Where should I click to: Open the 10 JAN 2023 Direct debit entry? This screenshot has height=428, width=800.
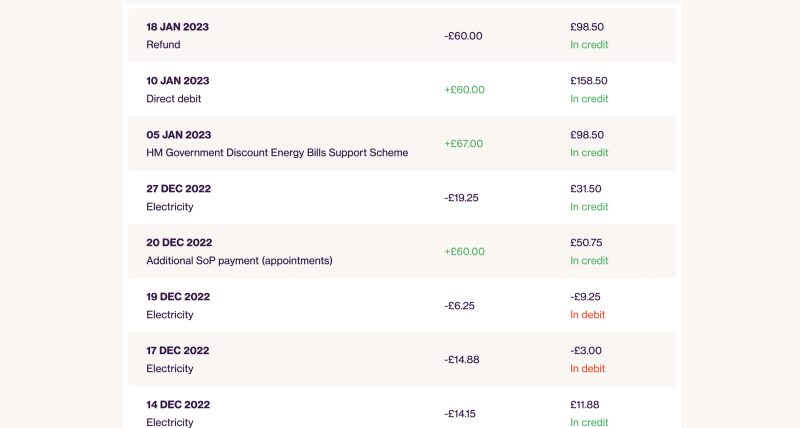[x=402, y=90]
